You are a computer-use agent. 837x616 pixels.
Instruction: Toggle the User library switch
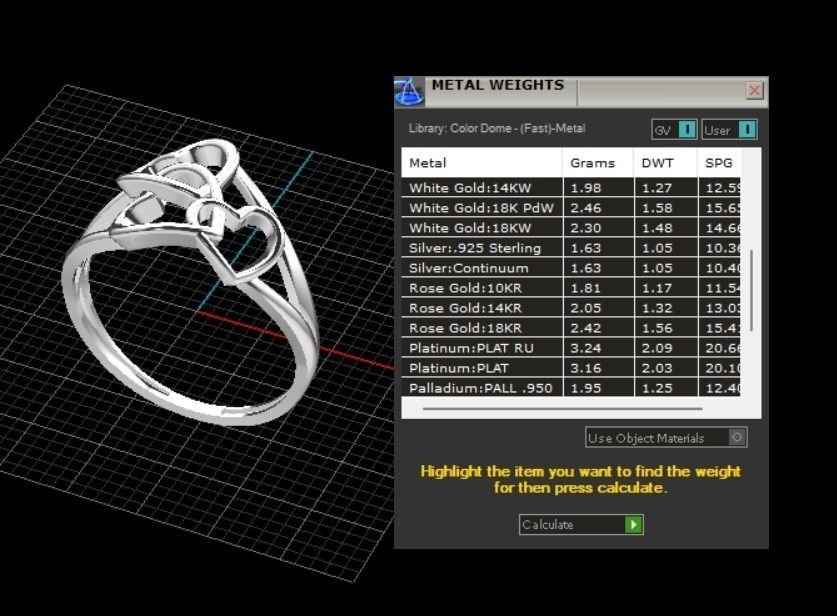pyautogui.click(x=729, y=130)
